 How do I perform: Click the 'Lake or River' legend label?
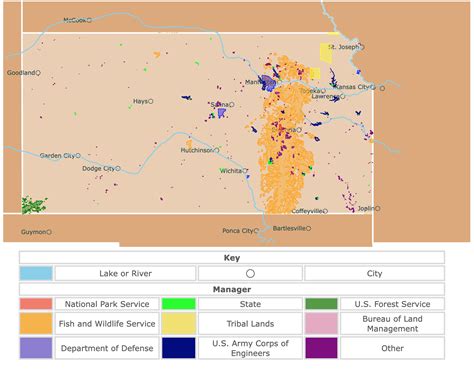tap(125, 274)
